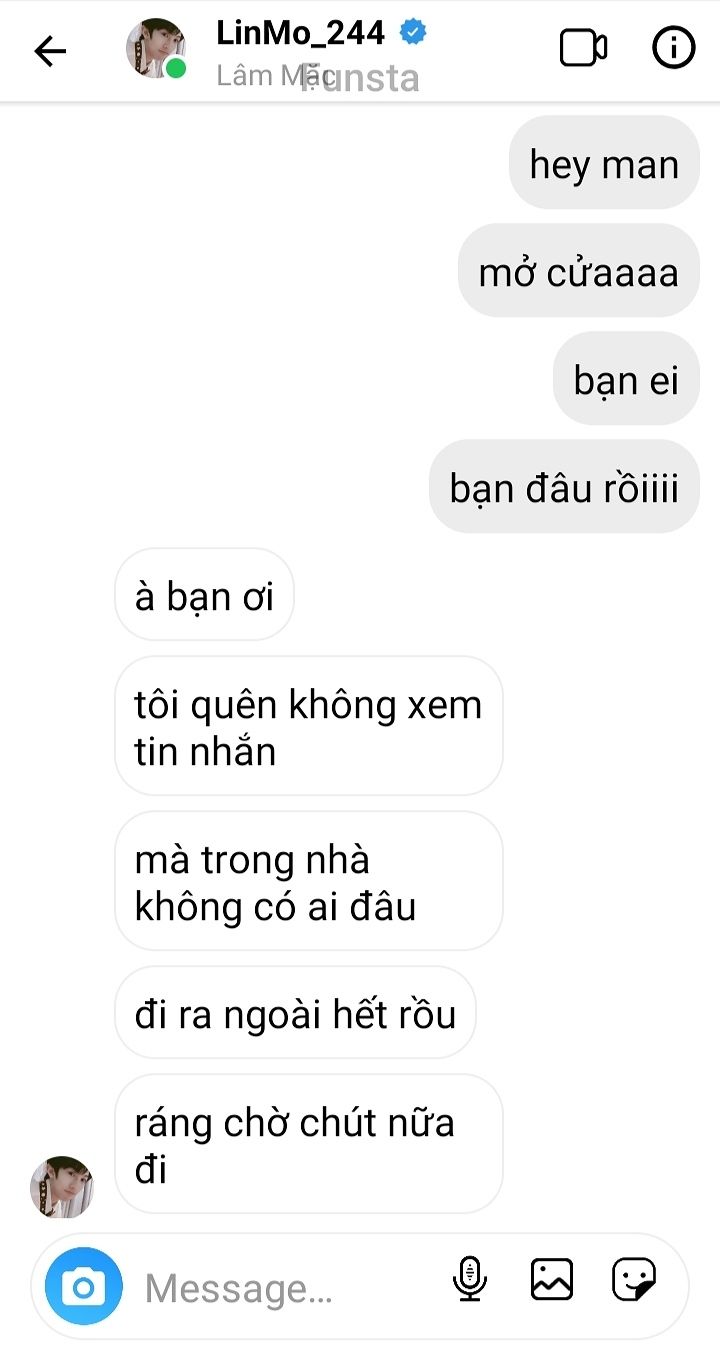Tap the back arrow icon
The height and width of the screenshot is (1359, 720).
(50, 51)
